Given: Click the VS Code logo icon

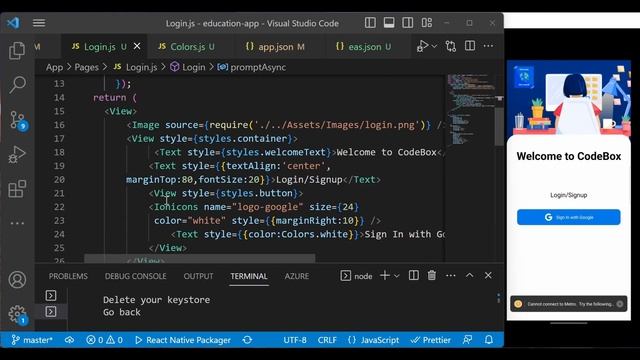Looking at the screenshot, I should [13, 22].
